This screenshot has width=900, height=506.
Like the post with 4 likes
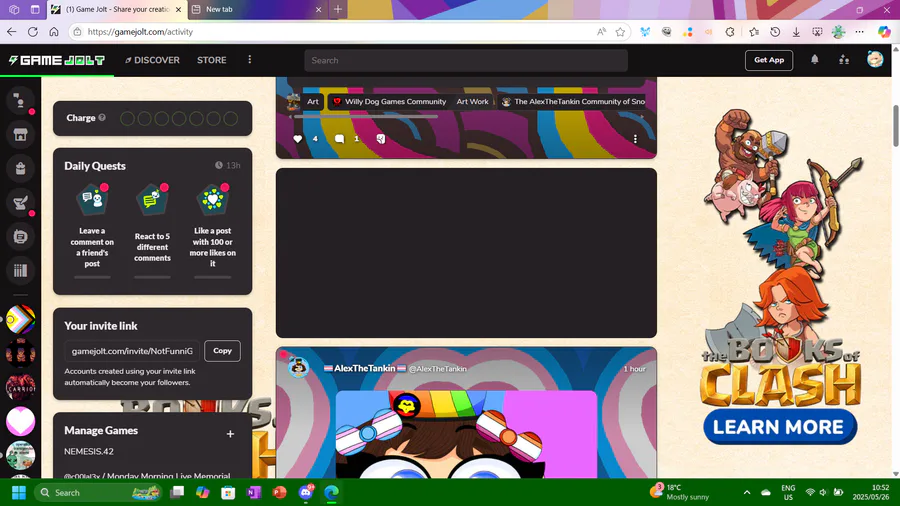pos(297,139)
